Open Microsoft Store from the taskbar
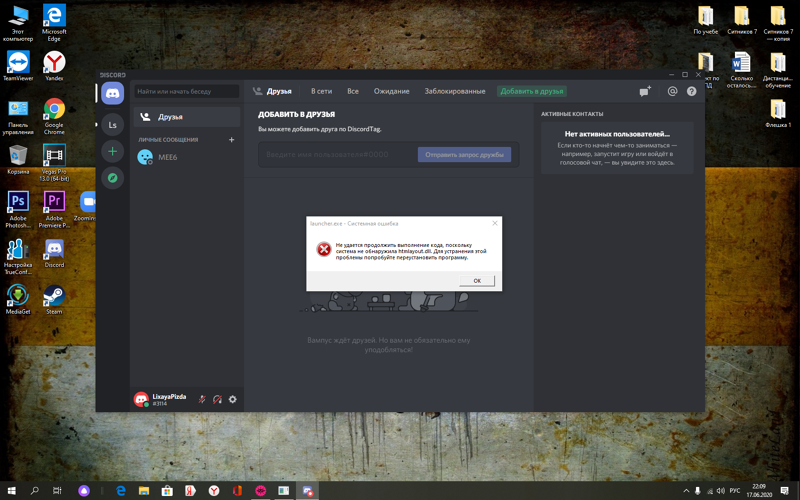 tap(167, 491)
